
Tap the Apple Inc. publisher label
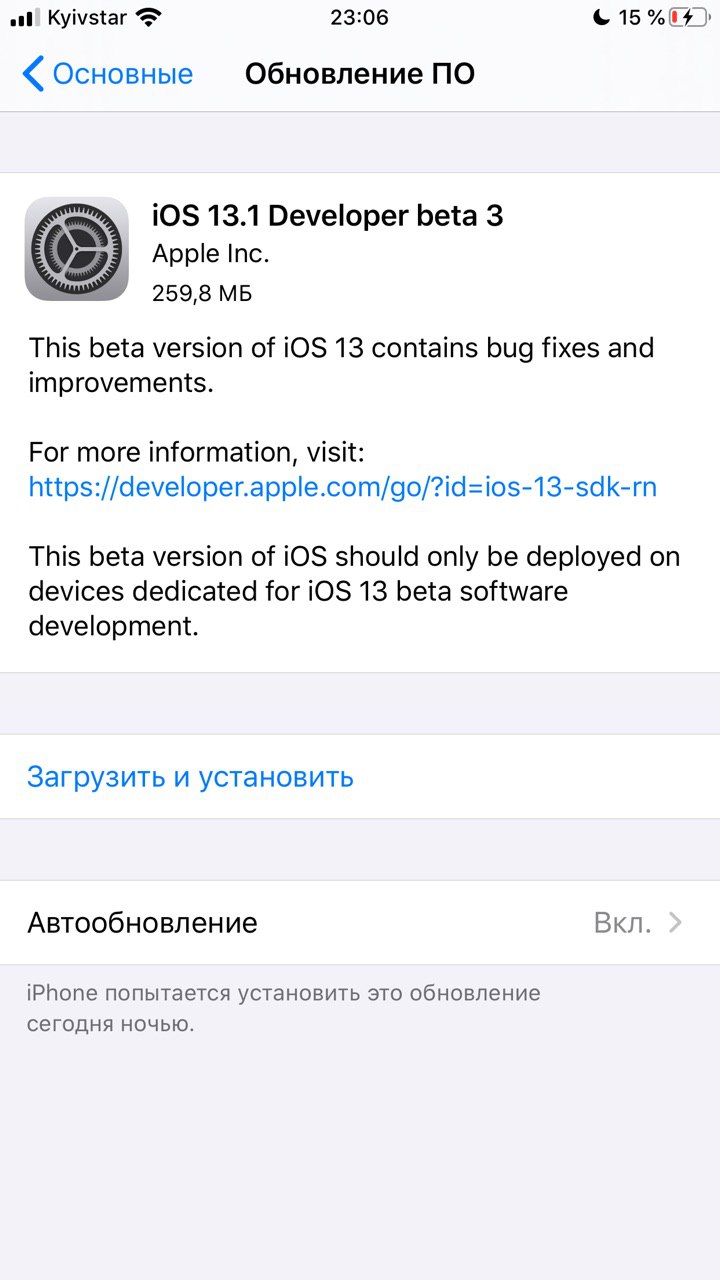211,254
